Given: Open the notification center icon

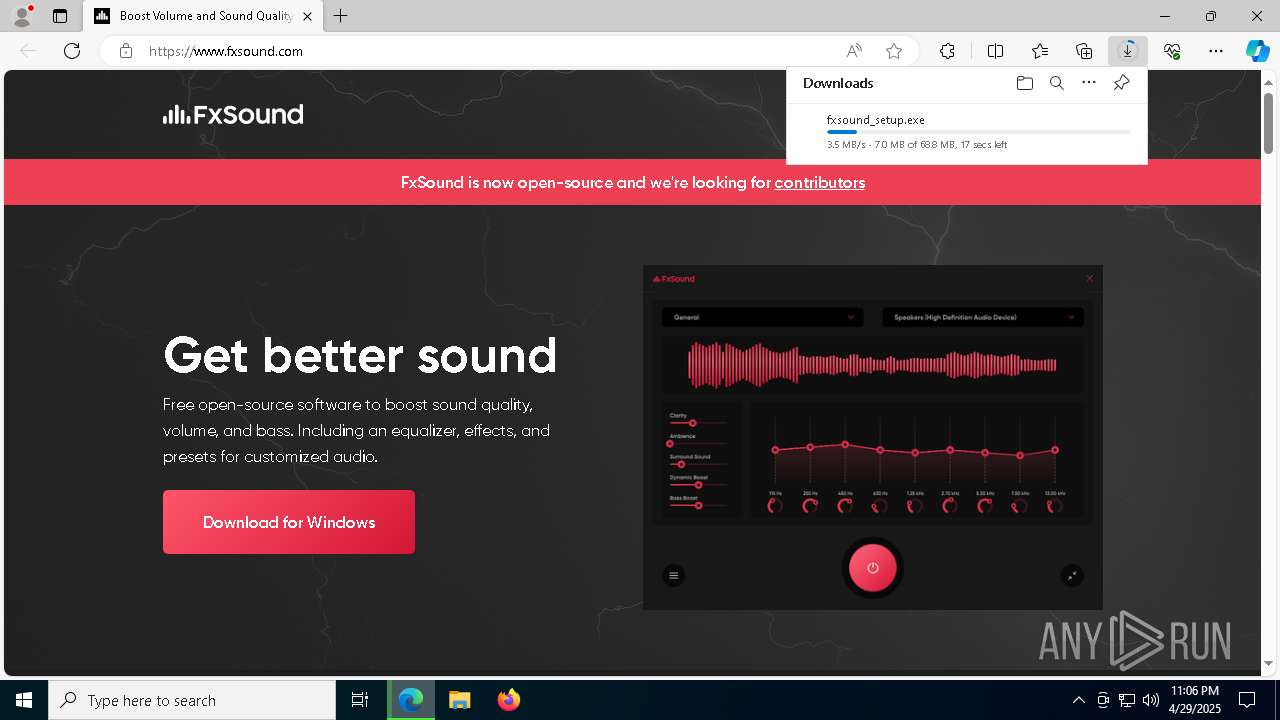Looking at the screenshot, I should (1247, 700).
